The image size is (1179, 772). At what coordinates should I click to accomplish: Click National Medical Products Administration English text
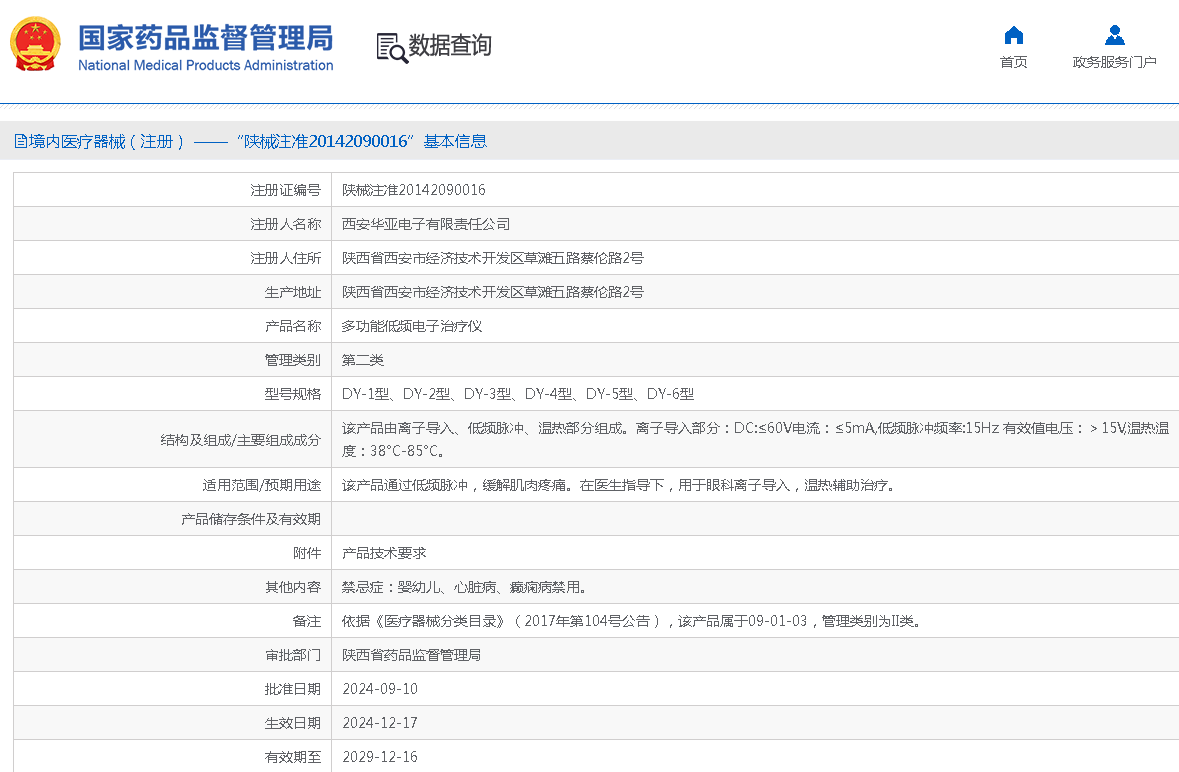tap(205, 66)
